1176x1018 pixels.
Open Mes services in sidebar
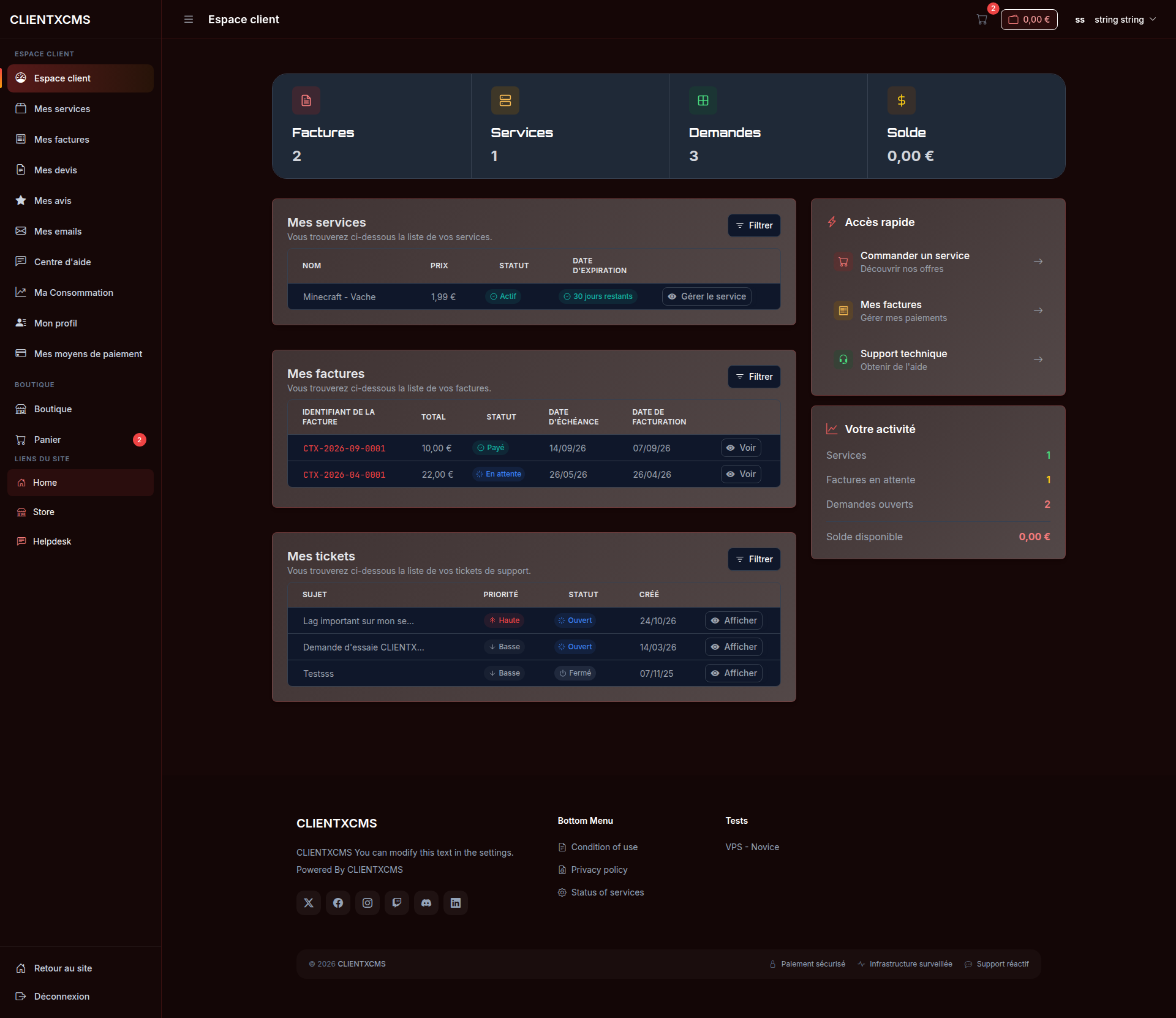coord(80,109)
